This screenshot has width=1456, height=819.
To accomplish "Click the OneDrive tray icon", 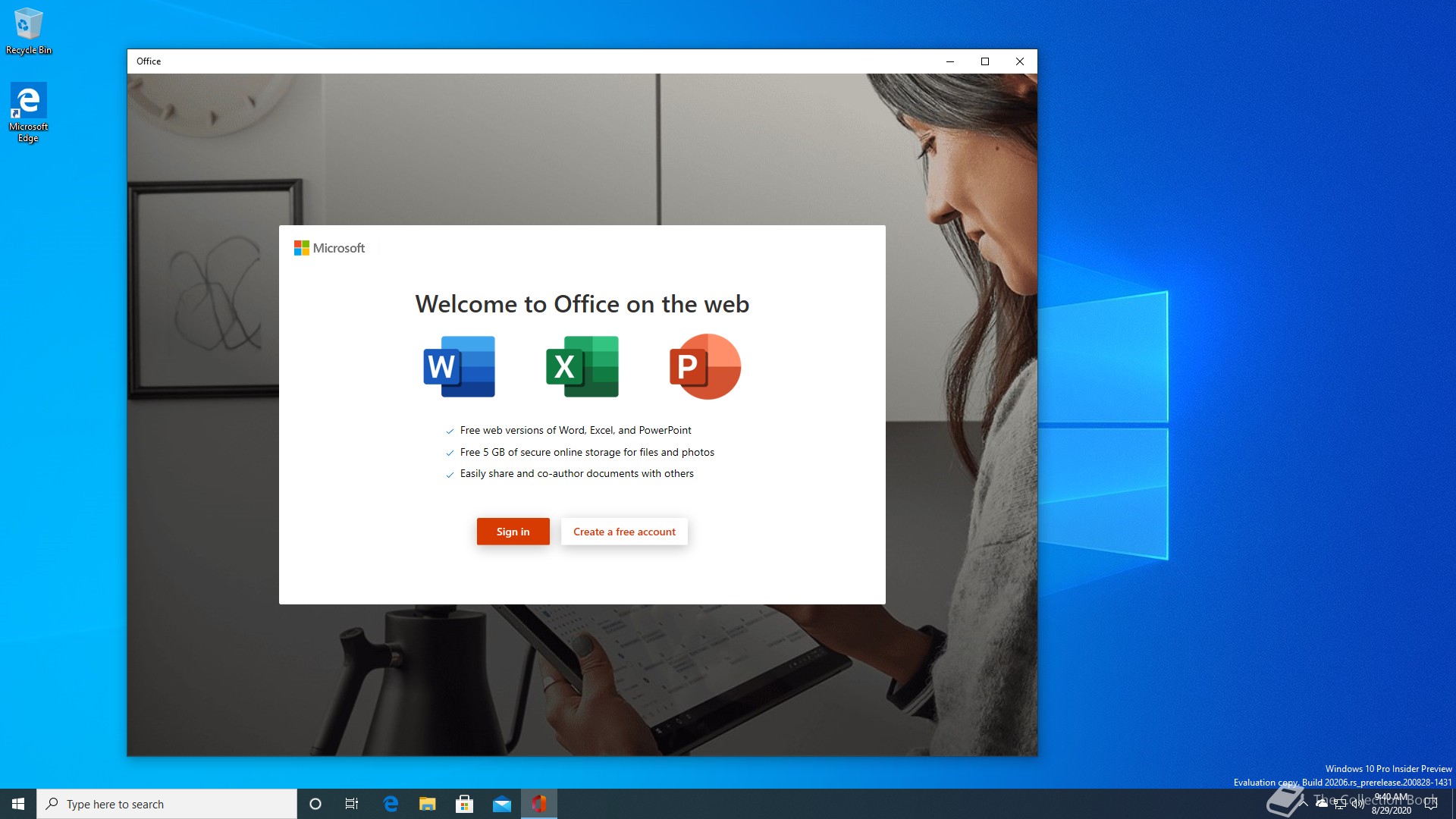I will [1322, 804].
